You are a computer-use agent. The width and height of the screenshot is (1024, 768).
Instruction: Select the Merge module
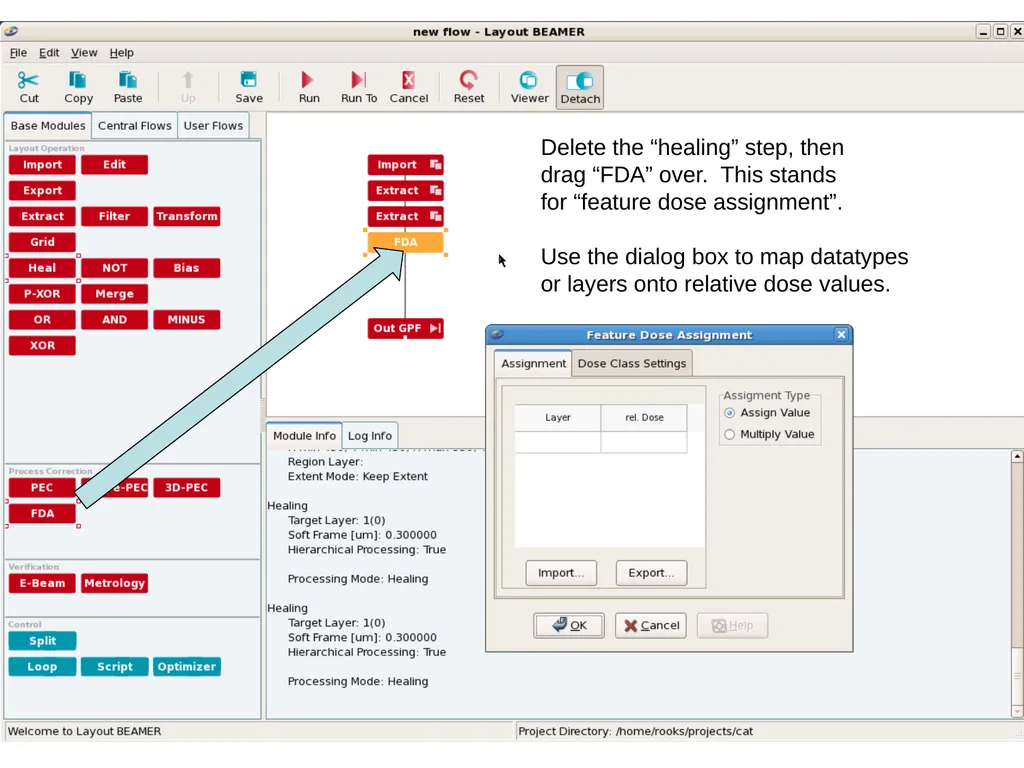[114, 294]
